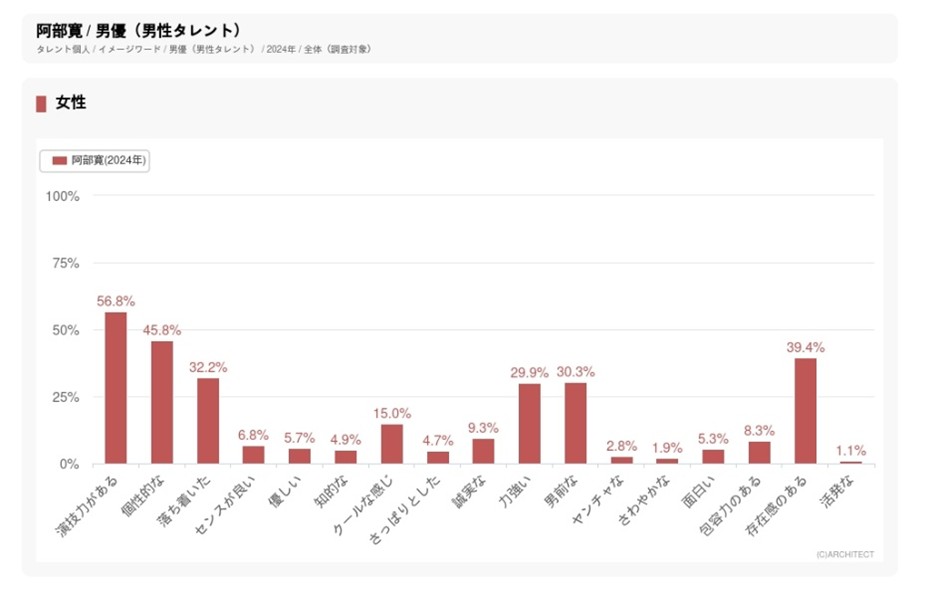Click the センスが良い bar at 6.8%

(254, 455)
